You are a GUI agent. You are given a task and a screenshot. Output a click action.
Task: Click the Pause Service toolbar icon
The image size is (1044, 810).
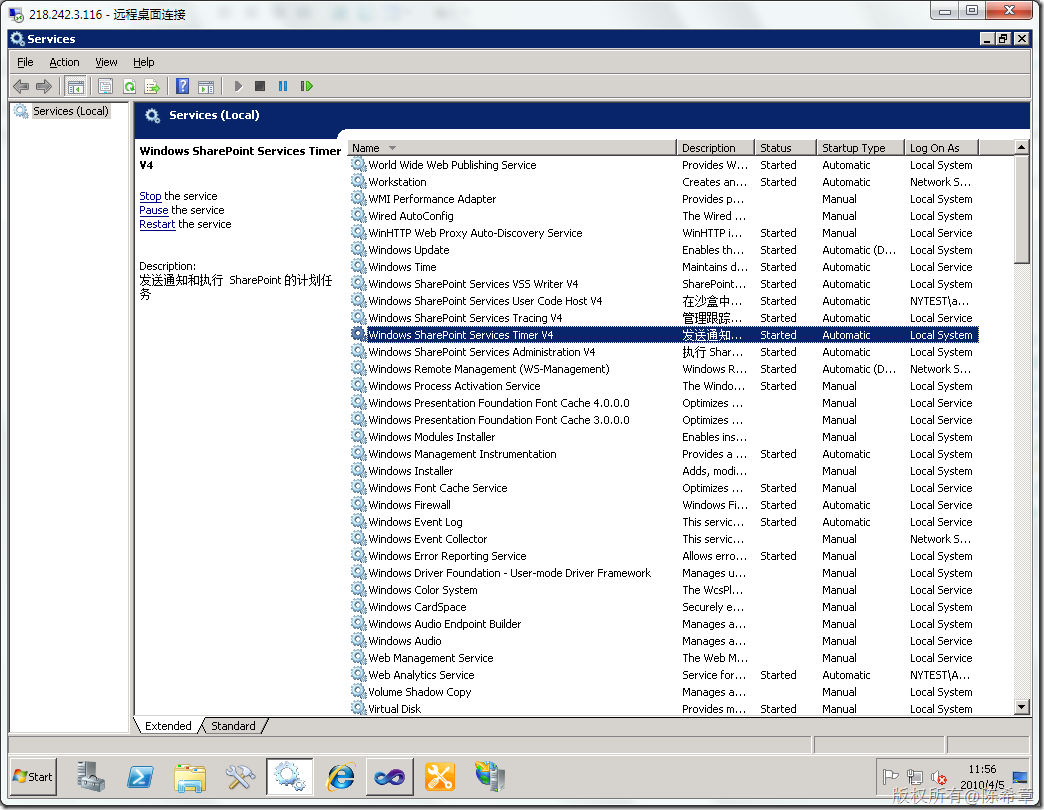pyautogui.click(x=283, y=86)
